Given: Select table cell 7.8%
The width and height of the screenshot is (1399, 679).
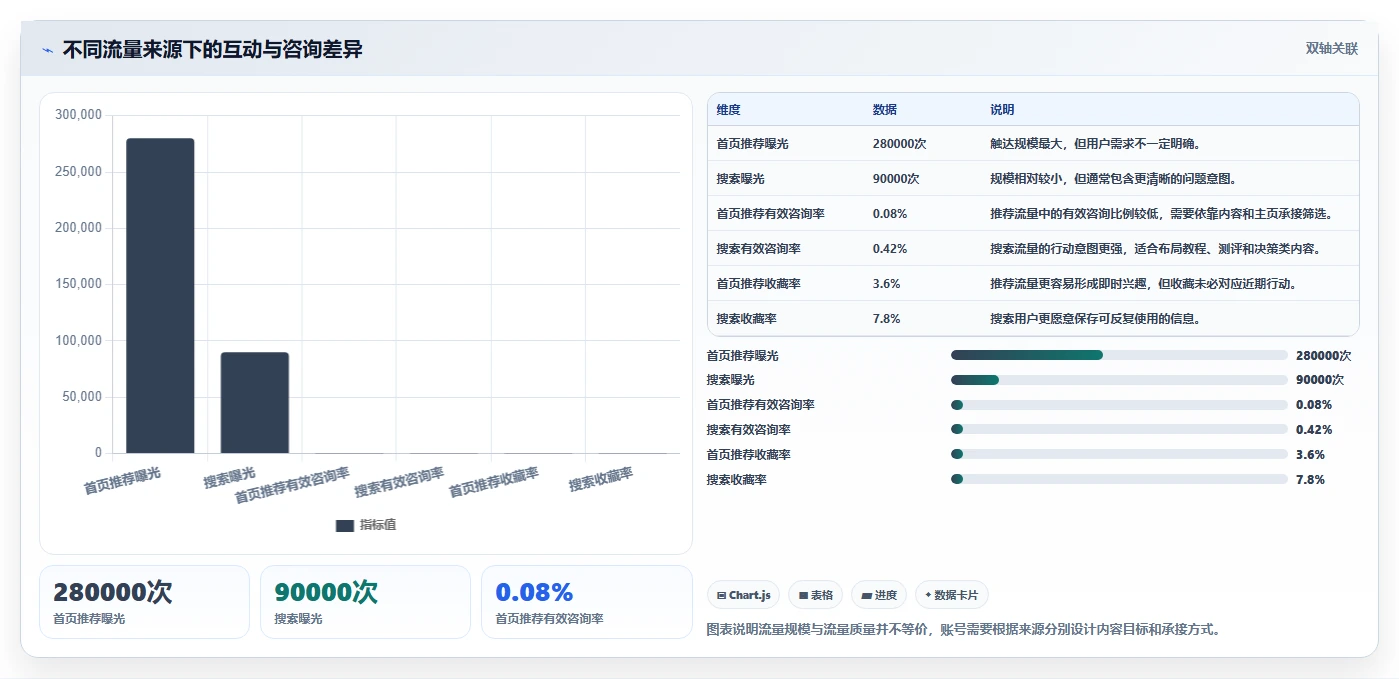Looking at the screenshot, I should [x=886, y=319].
